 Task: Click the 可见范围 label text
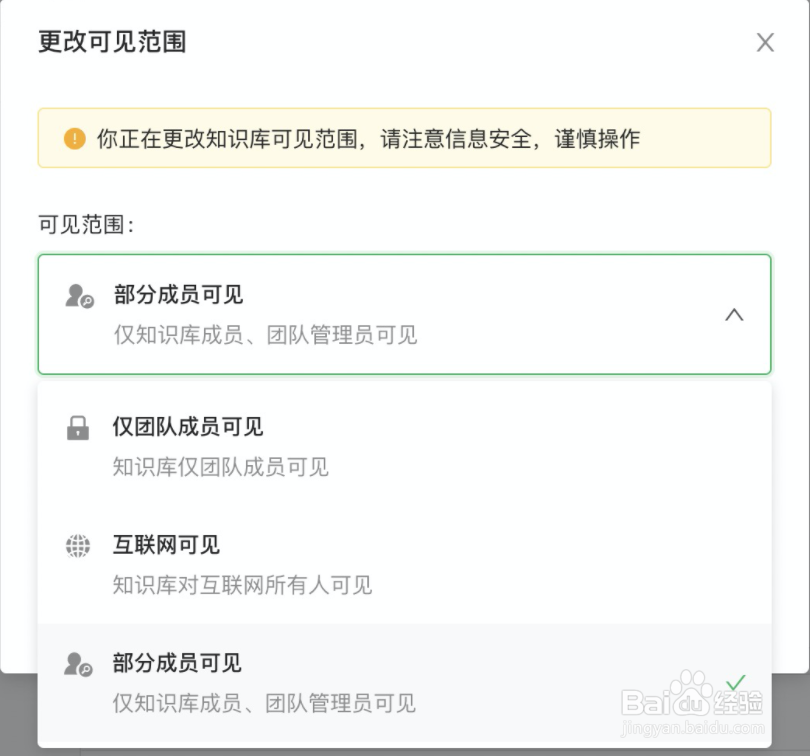74,224
